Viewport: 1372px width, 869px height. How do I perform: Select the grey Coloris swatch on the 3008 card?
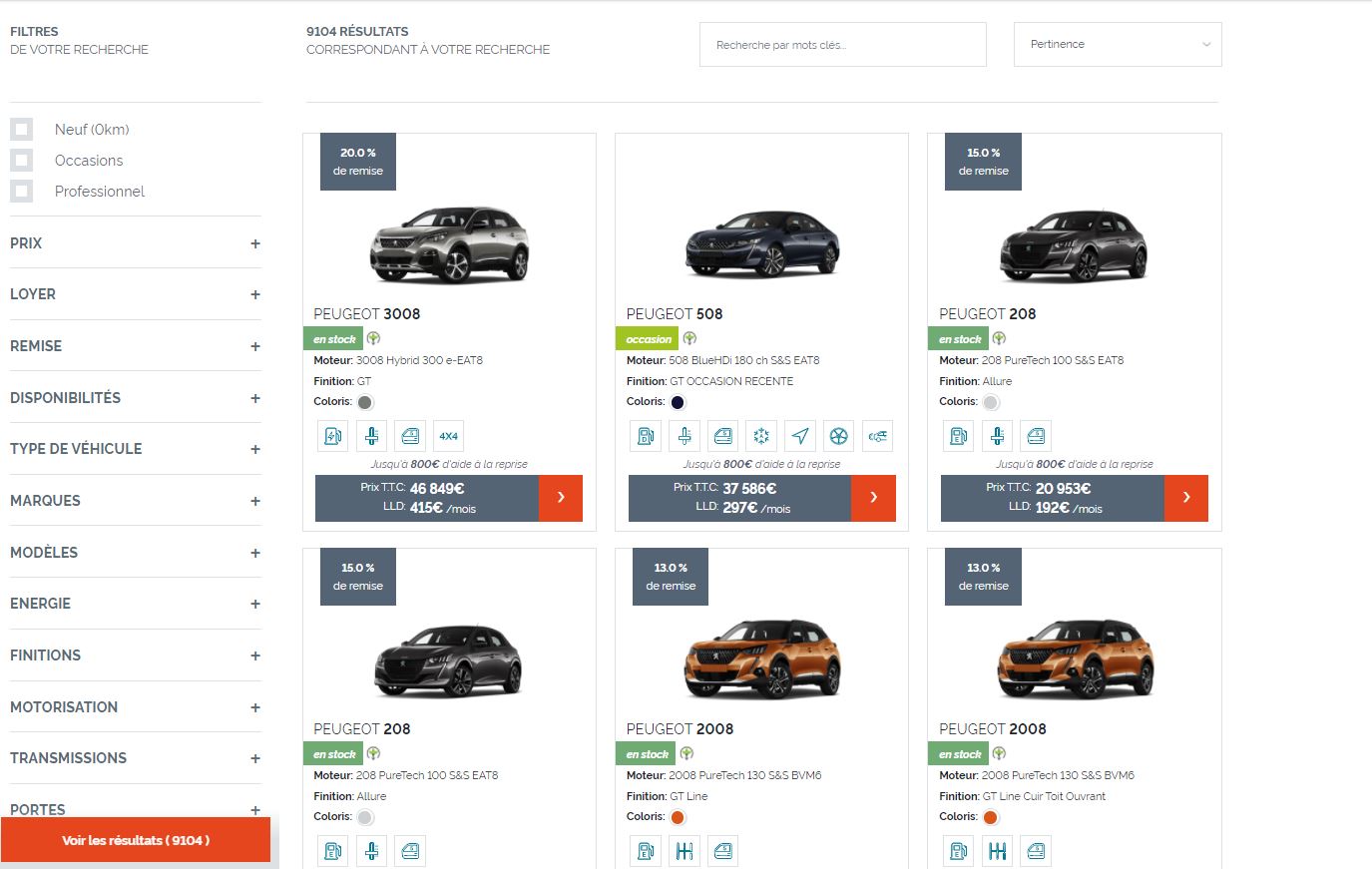365,402
